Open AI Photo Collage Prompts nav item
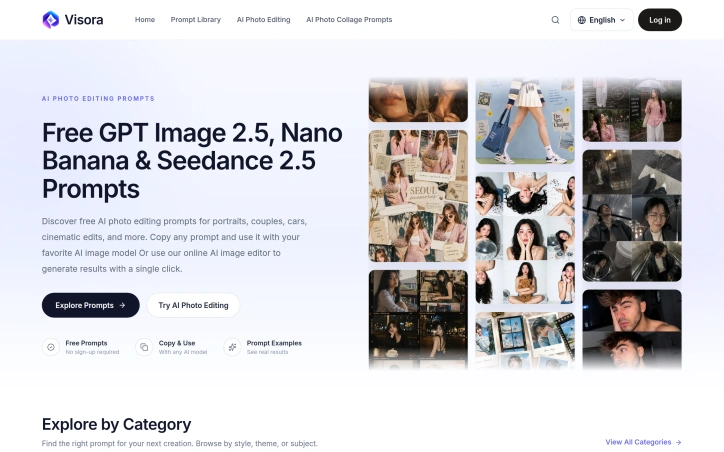This screenshot has height=452, width=724. pos(349,19)
